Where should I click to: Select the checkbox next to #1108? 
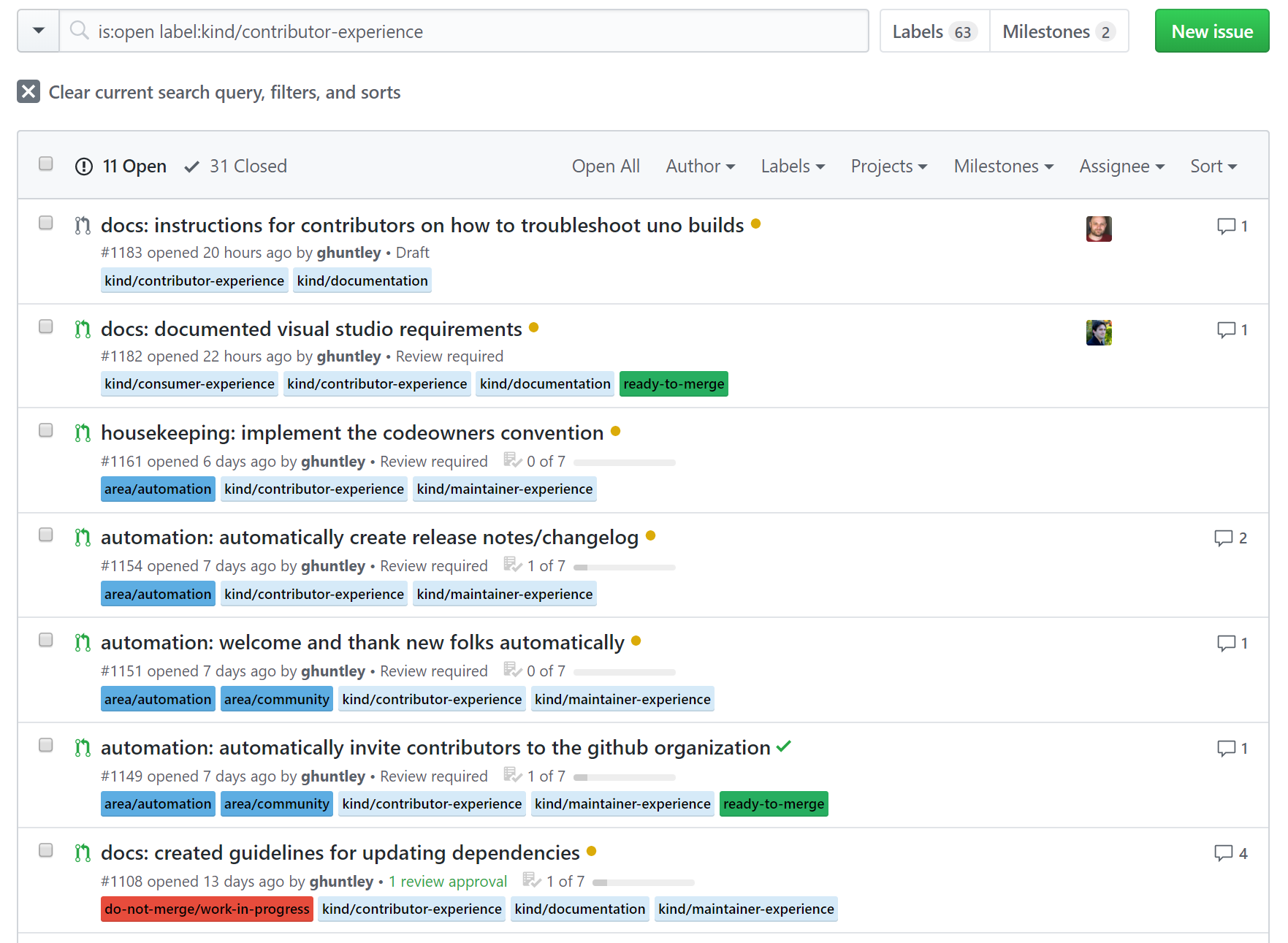tap(45, 850)
